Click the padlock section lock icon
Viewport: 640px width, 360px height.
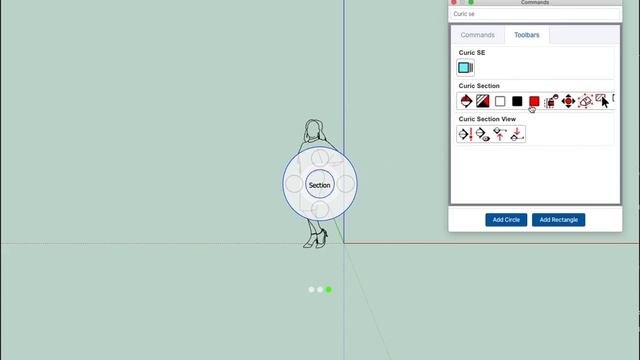(x=551, y=101)
